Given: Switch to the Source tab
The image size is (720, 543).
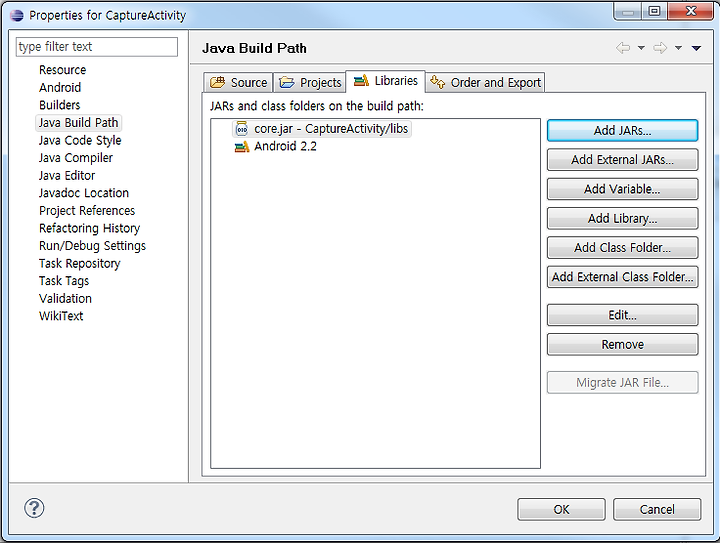Looking at the screenshot, I should coord(238,83).
